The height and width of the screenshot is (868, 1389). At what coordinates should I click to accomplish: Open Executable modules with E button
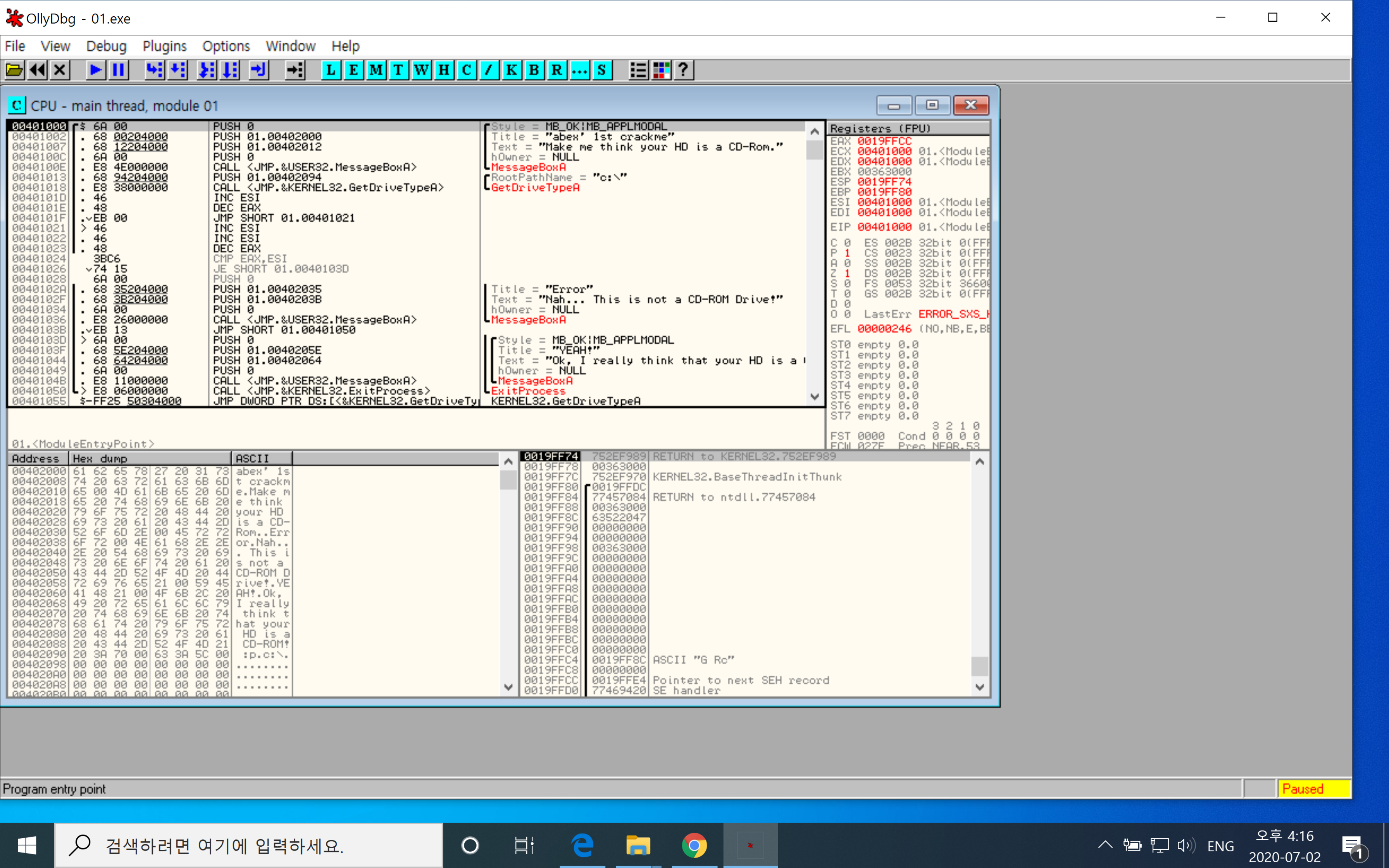click(353, 70)
